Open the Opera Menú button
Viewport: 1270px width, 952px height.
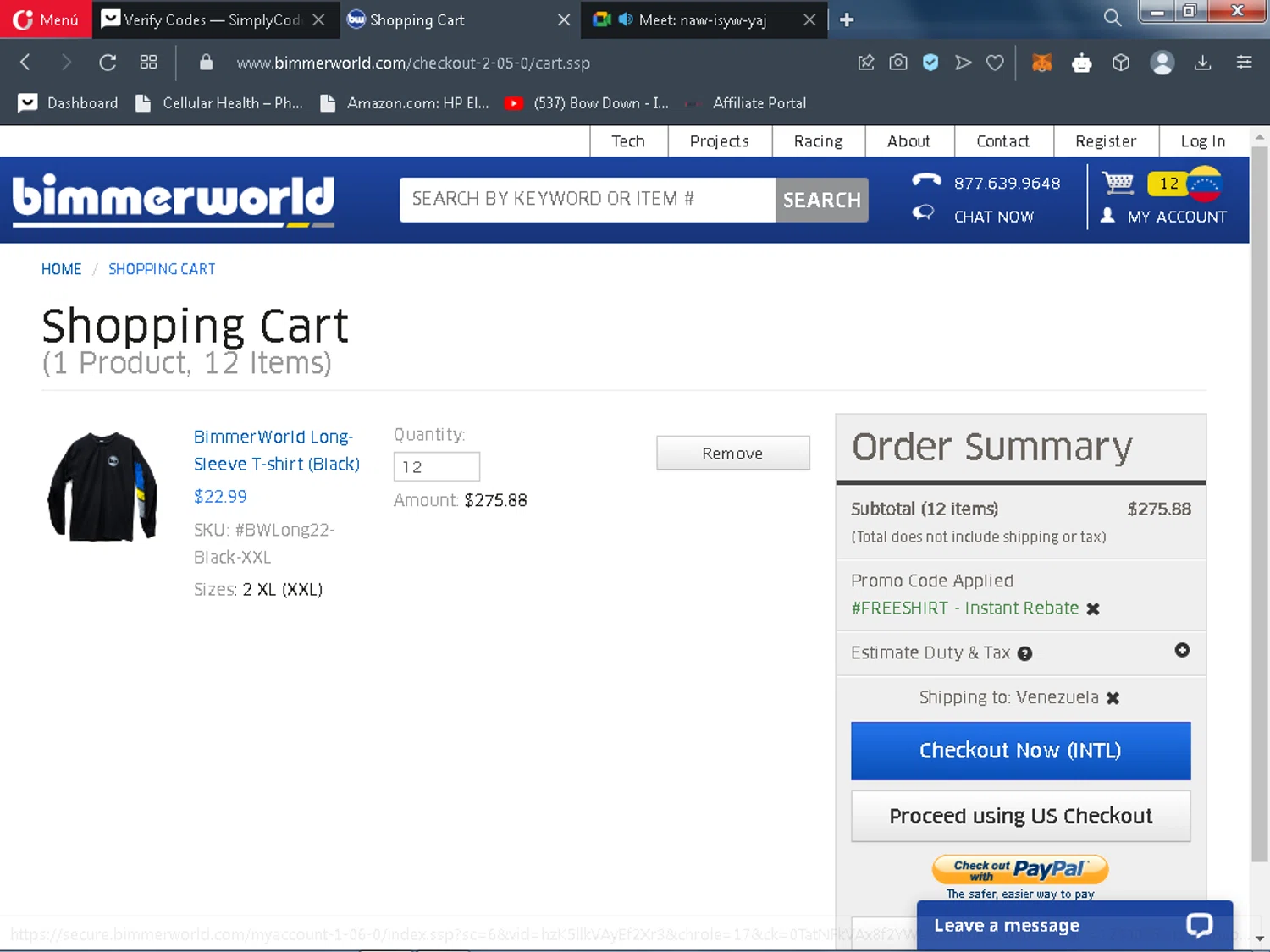pyautogui.click(x=47, y=19)
